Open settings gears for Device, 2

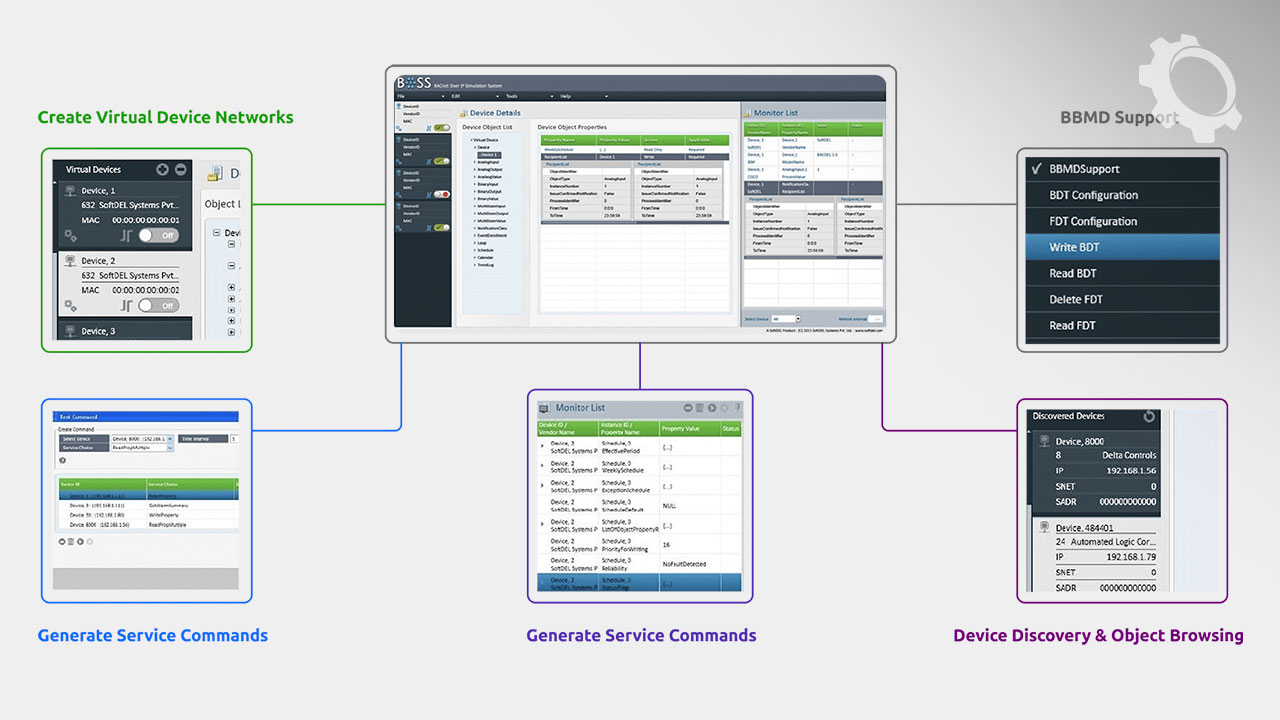tap(70, 305)
